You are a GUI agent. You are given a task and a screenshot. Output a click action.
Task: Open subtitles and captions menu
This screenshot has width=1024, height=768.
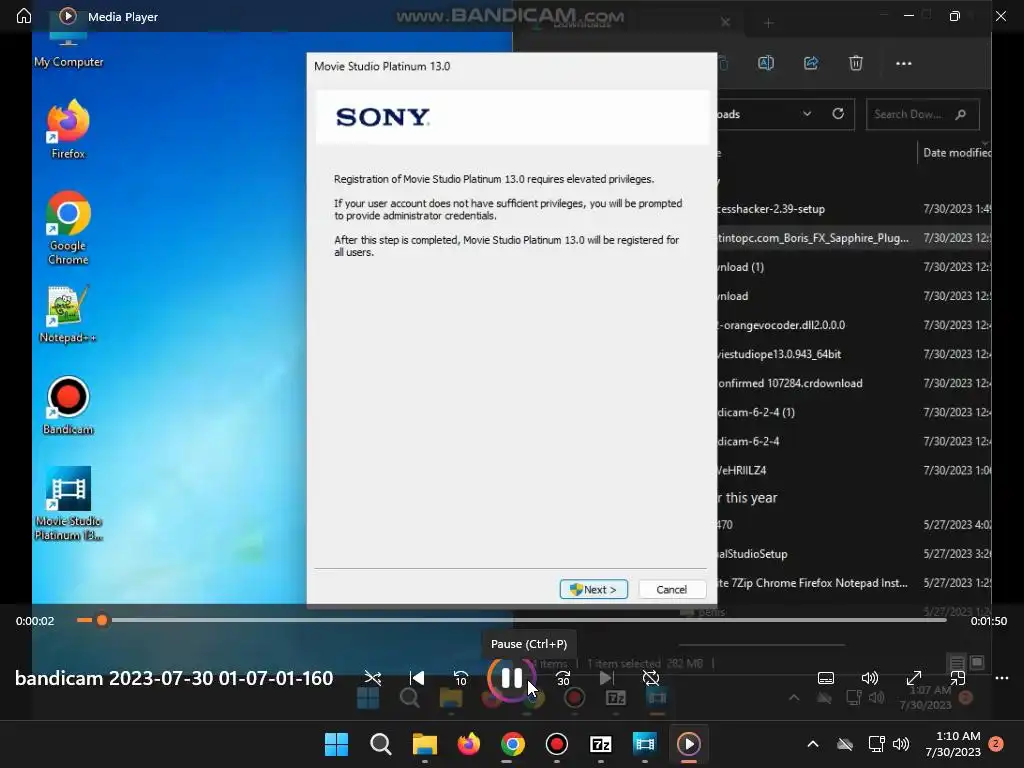pos(825,678)
